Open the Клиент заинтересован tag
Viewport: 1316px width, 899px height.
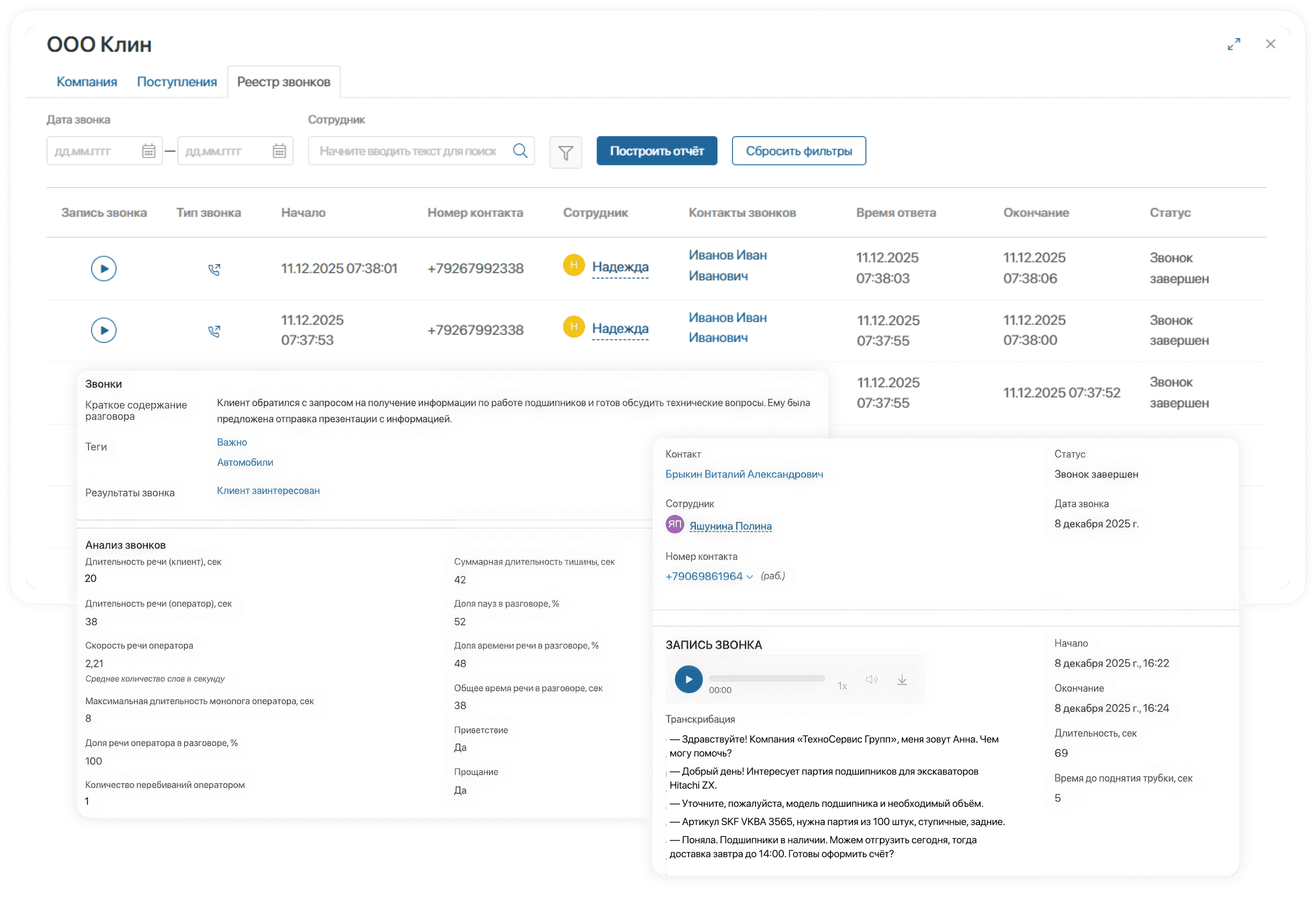(268, 490)
